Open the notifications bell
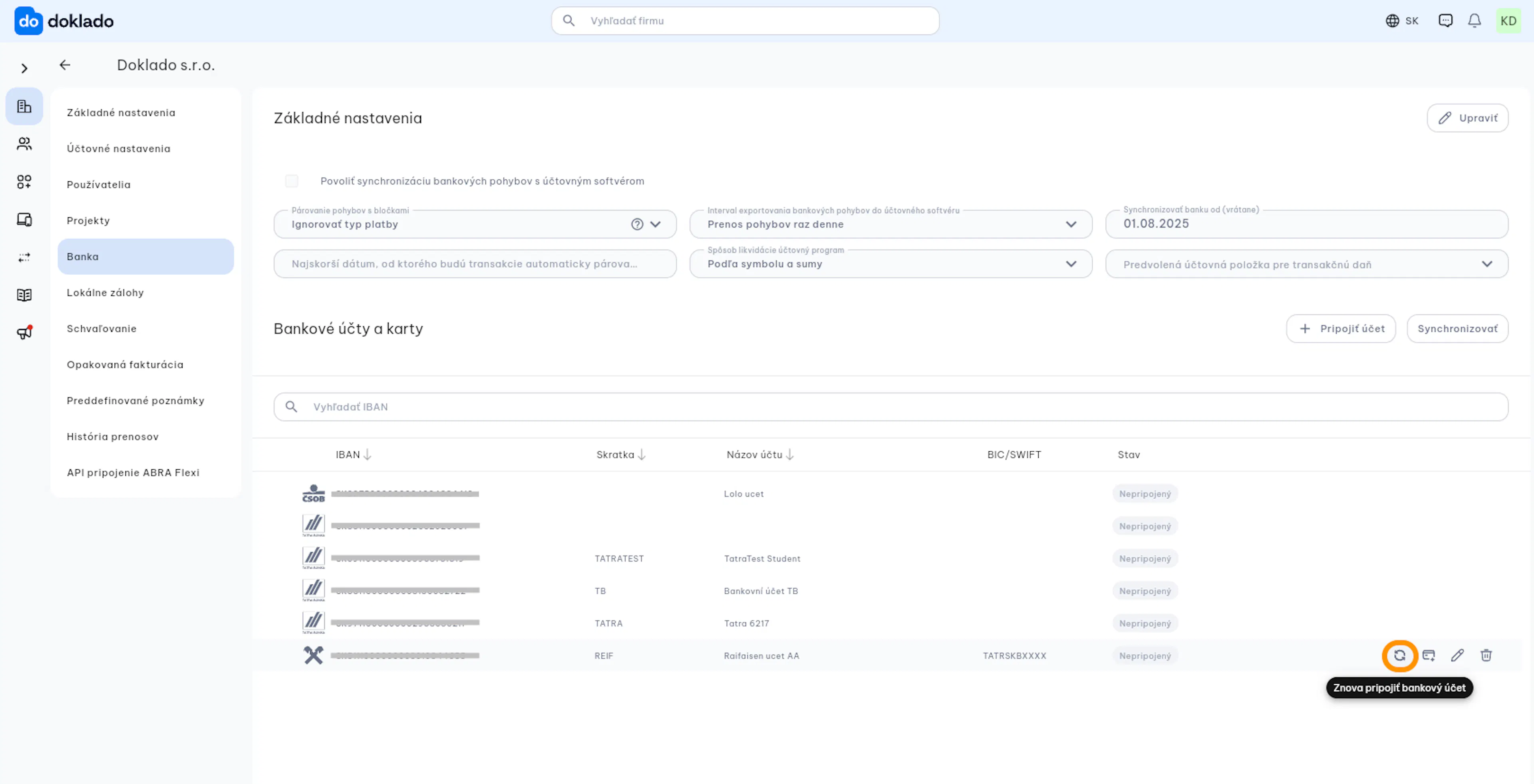The image size is (1534, 784). point(1474,21)
